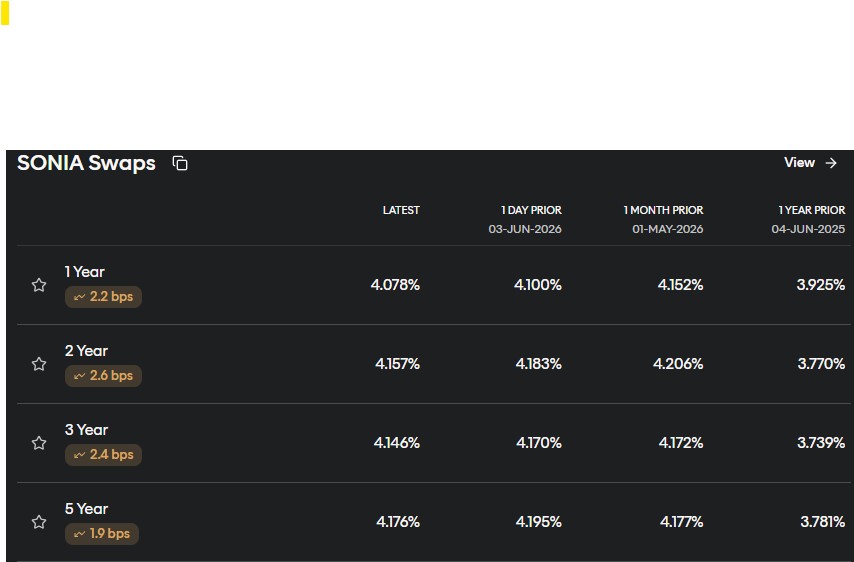Select the 1 Year tenor label

tap(84, 272)
